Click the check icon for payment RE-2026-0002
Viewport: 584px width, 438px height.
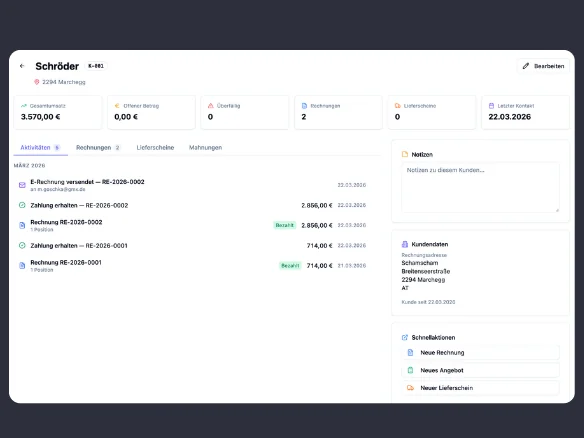(22, 205)
